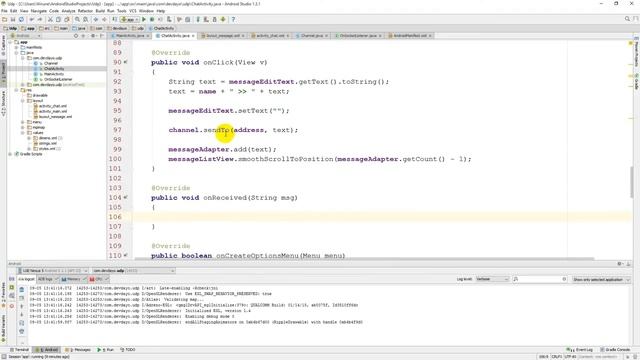This screenshot has height=360, width=640.
Task: Click the Cut scissors icon
Action: click(x=50, y=19)
